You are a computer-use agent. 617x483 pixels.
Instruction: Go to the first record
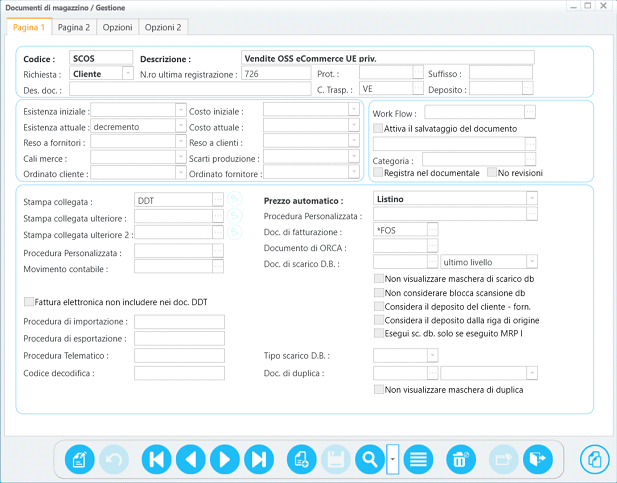point(156,459)
